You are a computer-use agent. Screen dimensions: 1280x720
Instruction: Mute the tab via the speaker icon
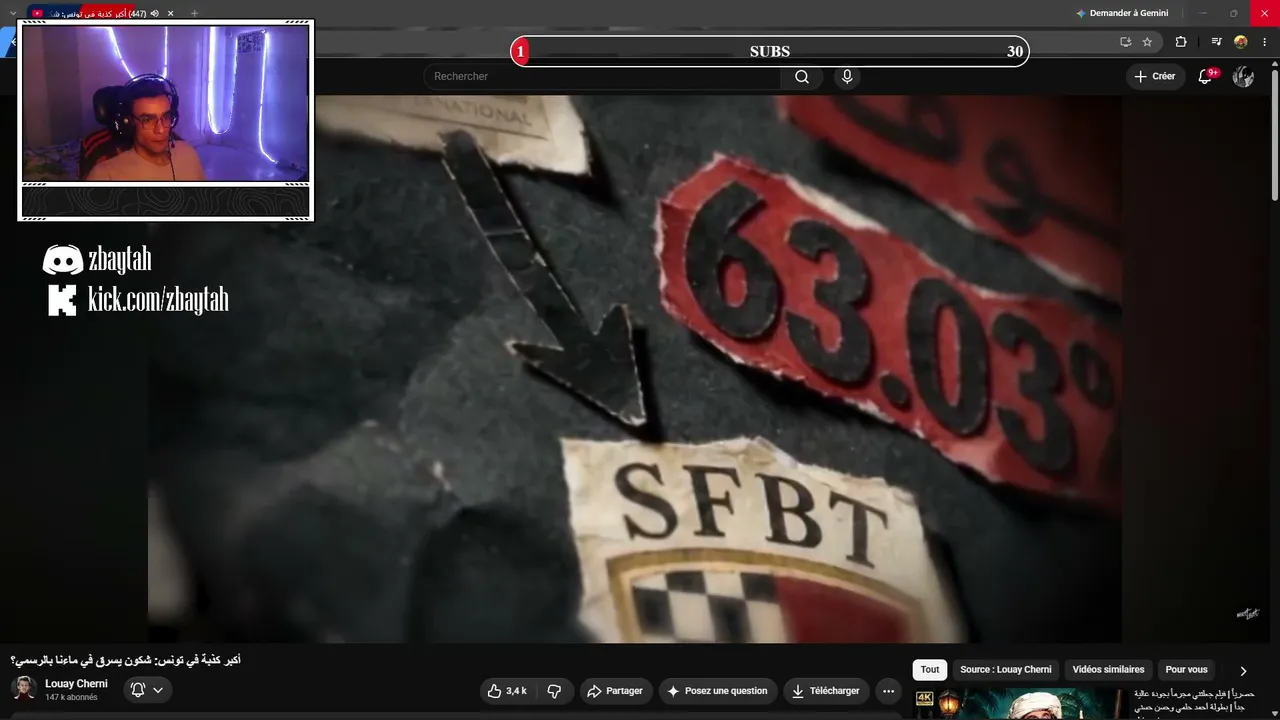pyautogui.click(x=154, y=14)
